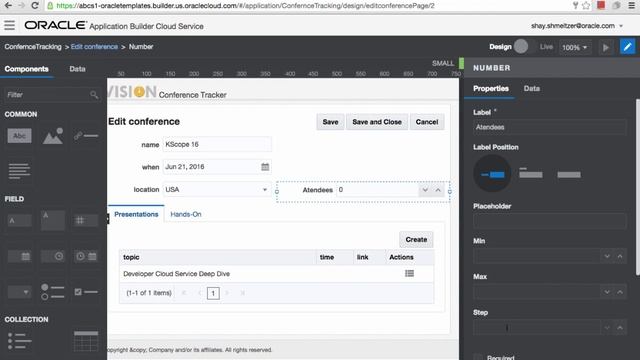
Task: Choose label-on-top position option
Action: [531, 173]
